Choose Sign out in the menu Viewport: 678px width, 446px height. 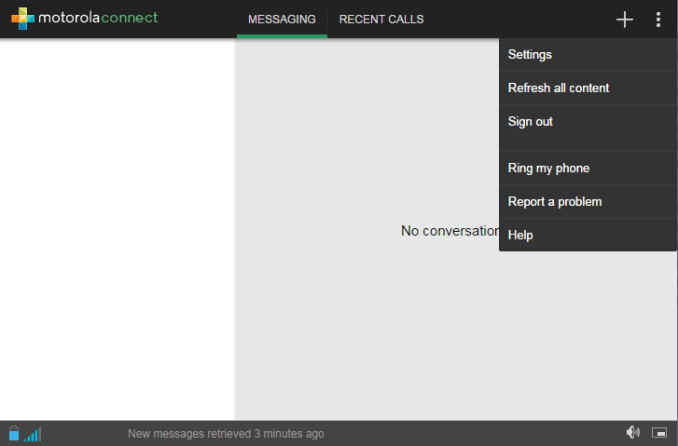tap(588, 128)
